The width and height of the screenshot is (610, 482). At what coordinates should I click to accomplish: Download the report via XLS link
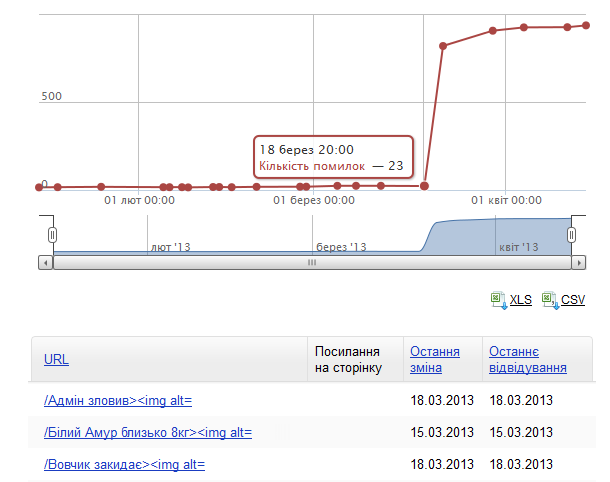[x=521, y=299]
